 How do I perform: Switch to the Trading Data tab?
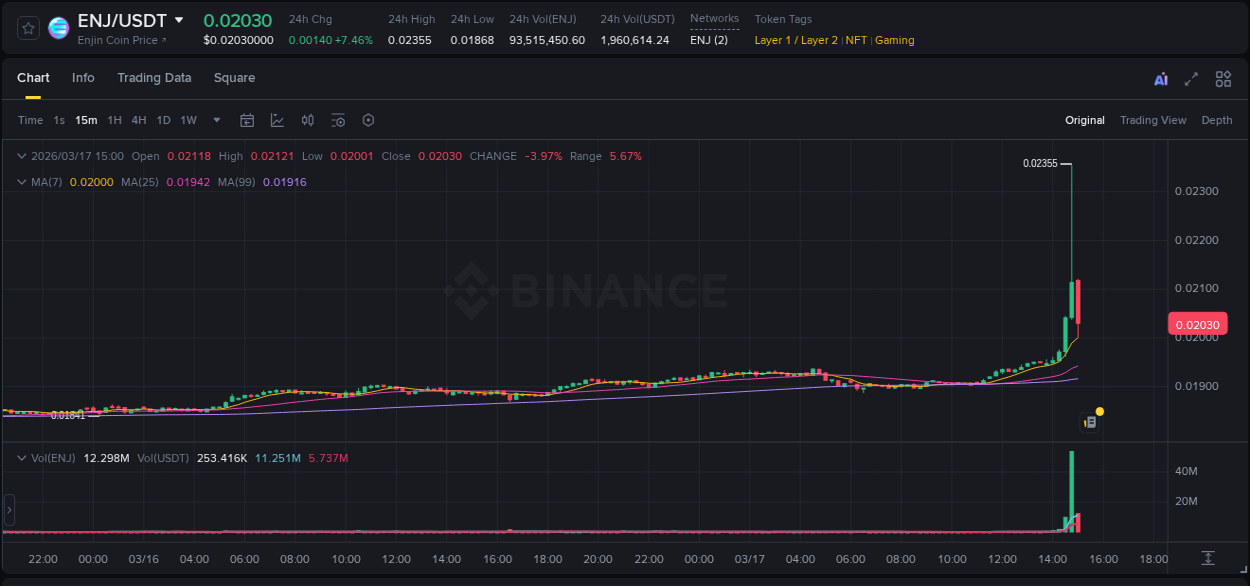coord(154,77)
